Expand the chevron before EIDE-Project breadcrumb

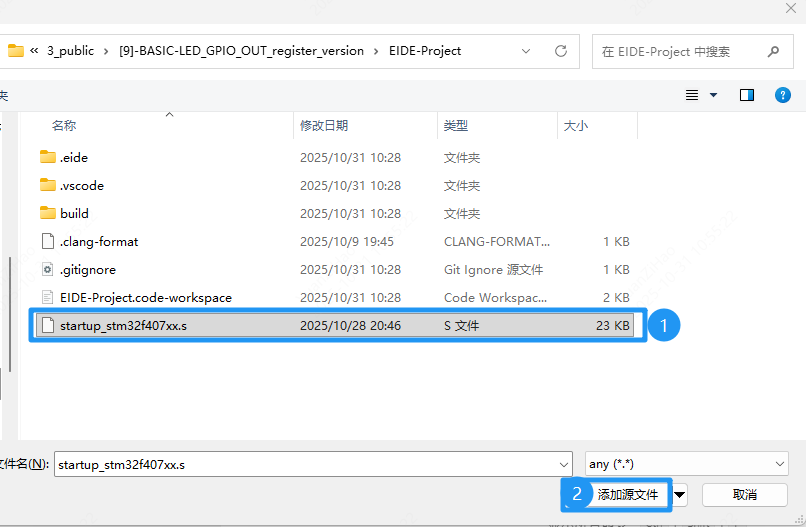pos(376,51)
